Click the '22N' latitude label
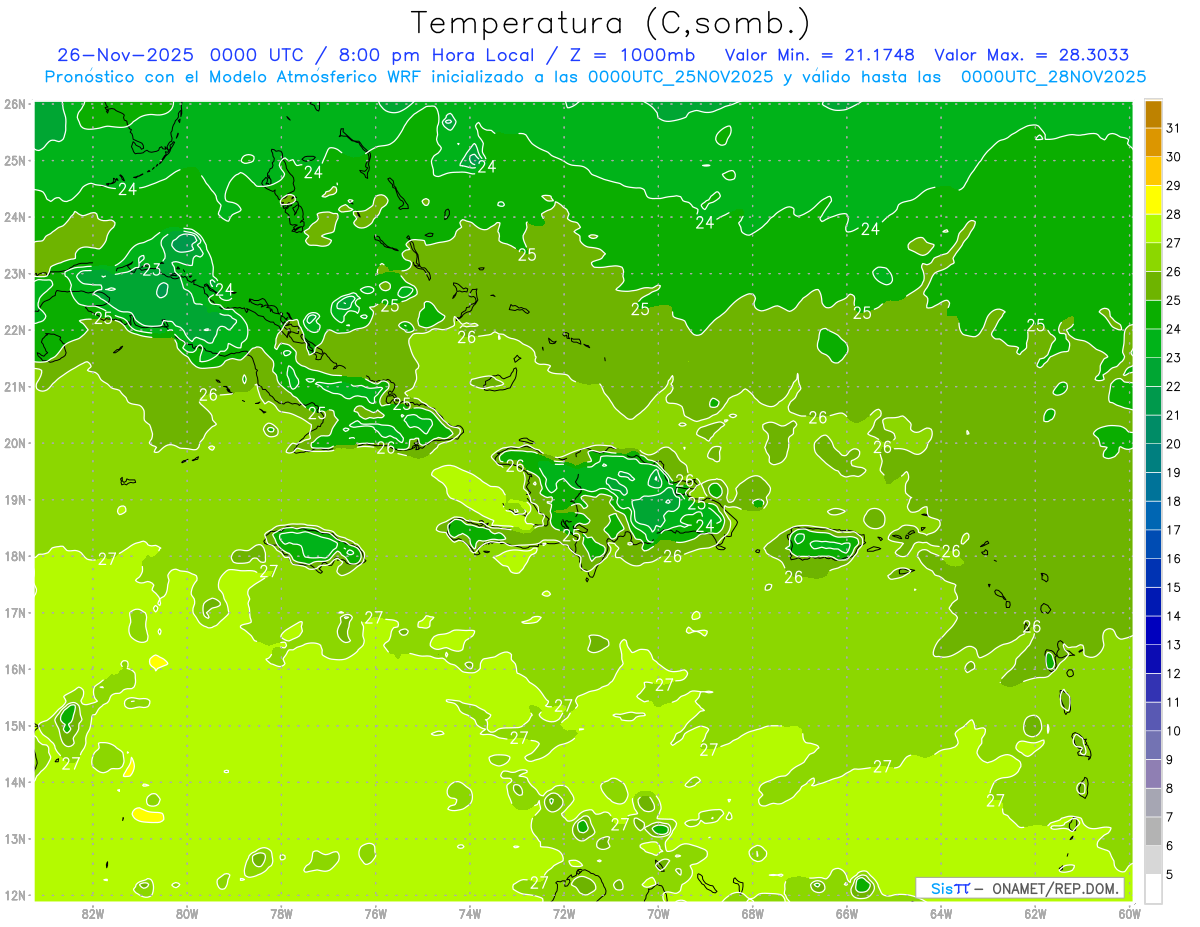This screenshot has width=1200, height=927. 16,330
